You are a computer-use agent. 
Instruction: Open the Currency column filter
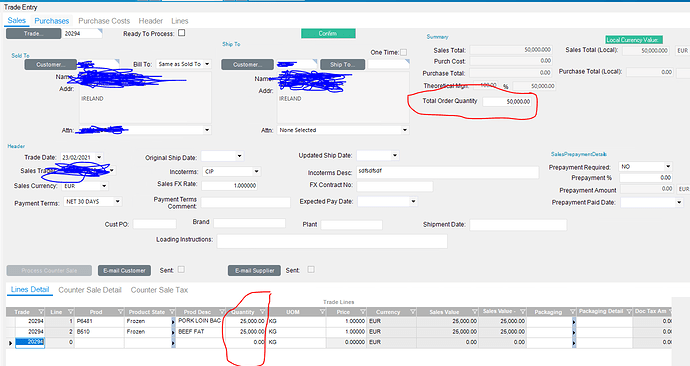413,312
